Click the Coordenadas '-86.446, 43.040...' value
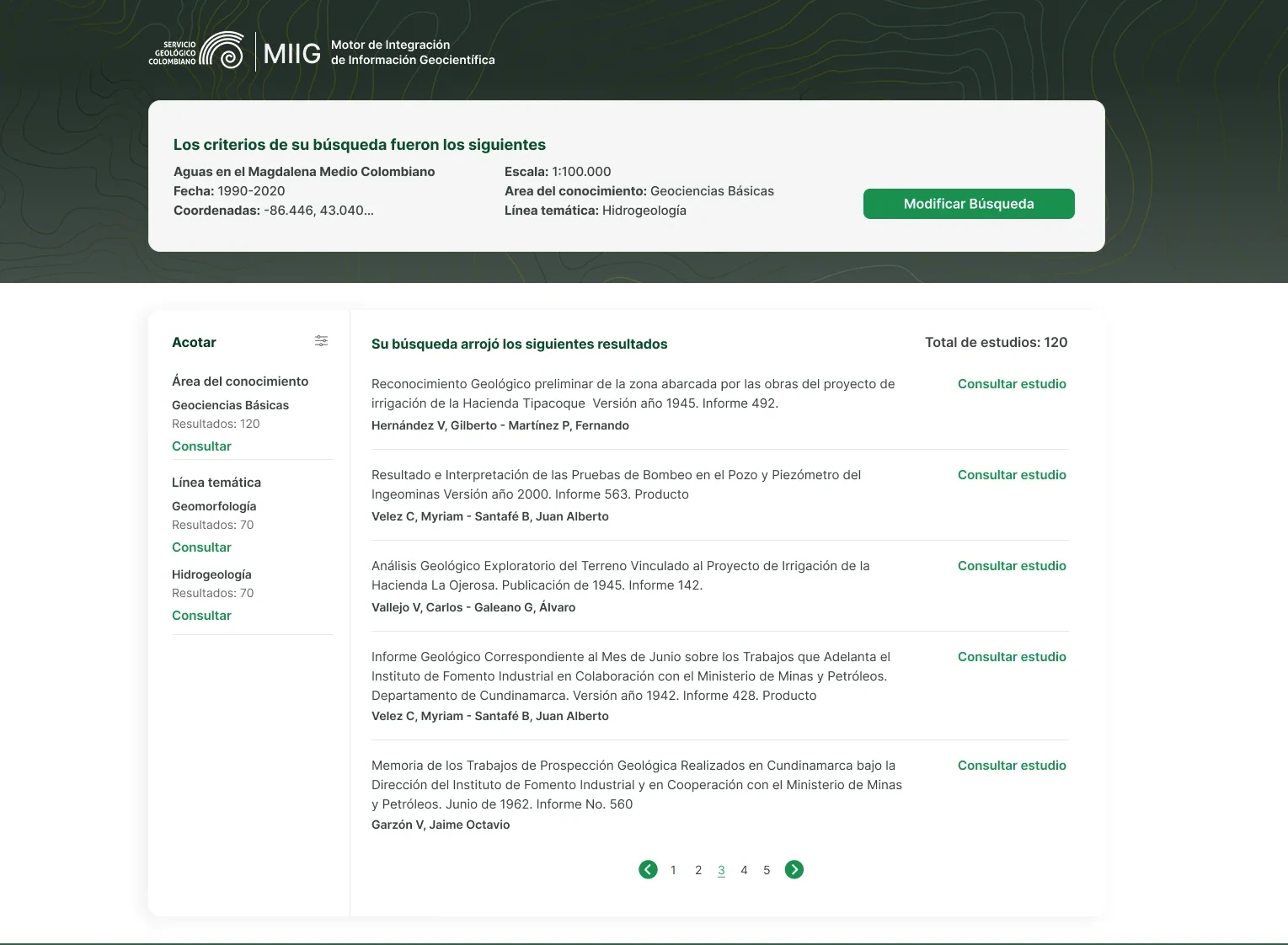The image size is (1288, 945). (318, 211)
